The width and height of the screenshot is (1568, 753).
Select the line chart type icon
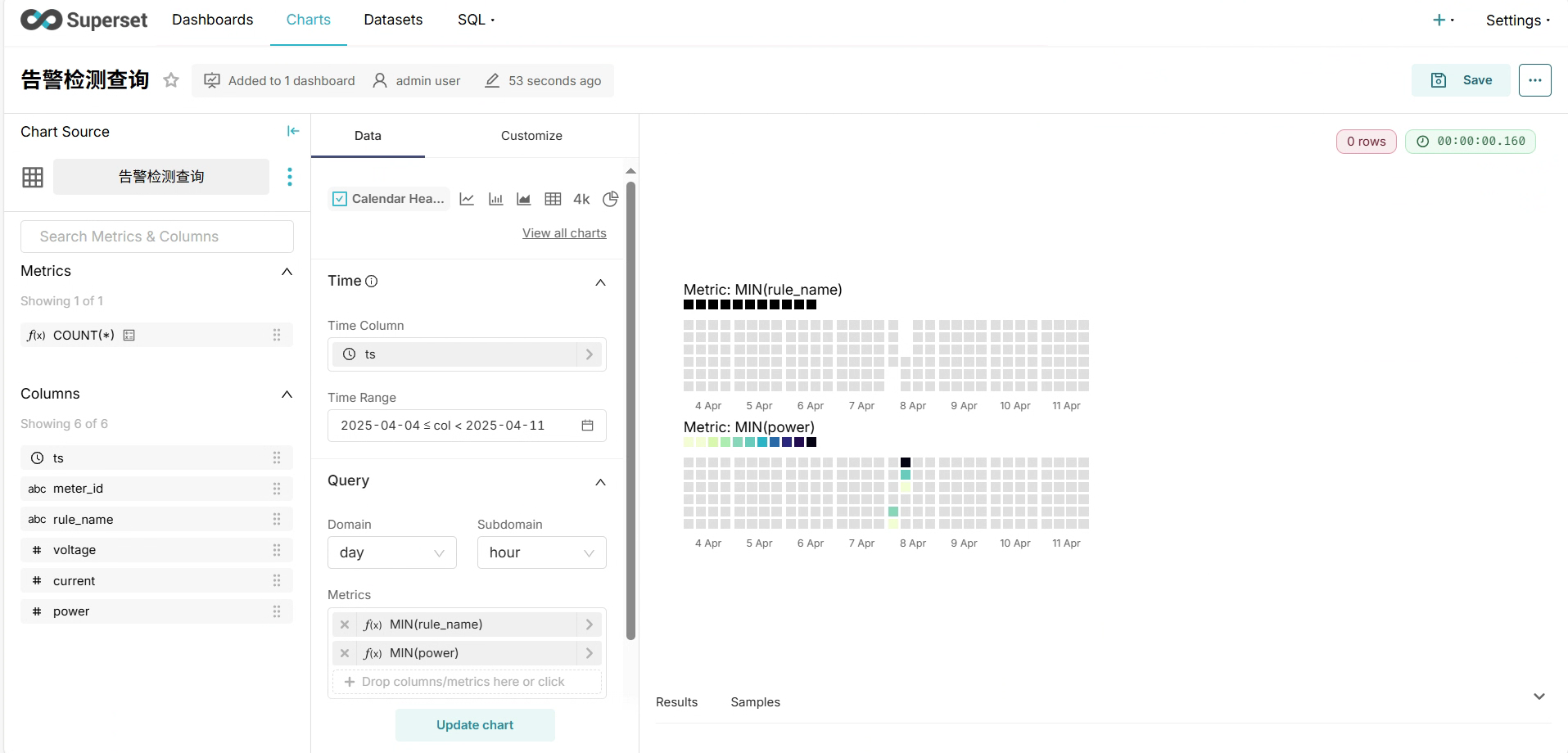tap(467, 199)
